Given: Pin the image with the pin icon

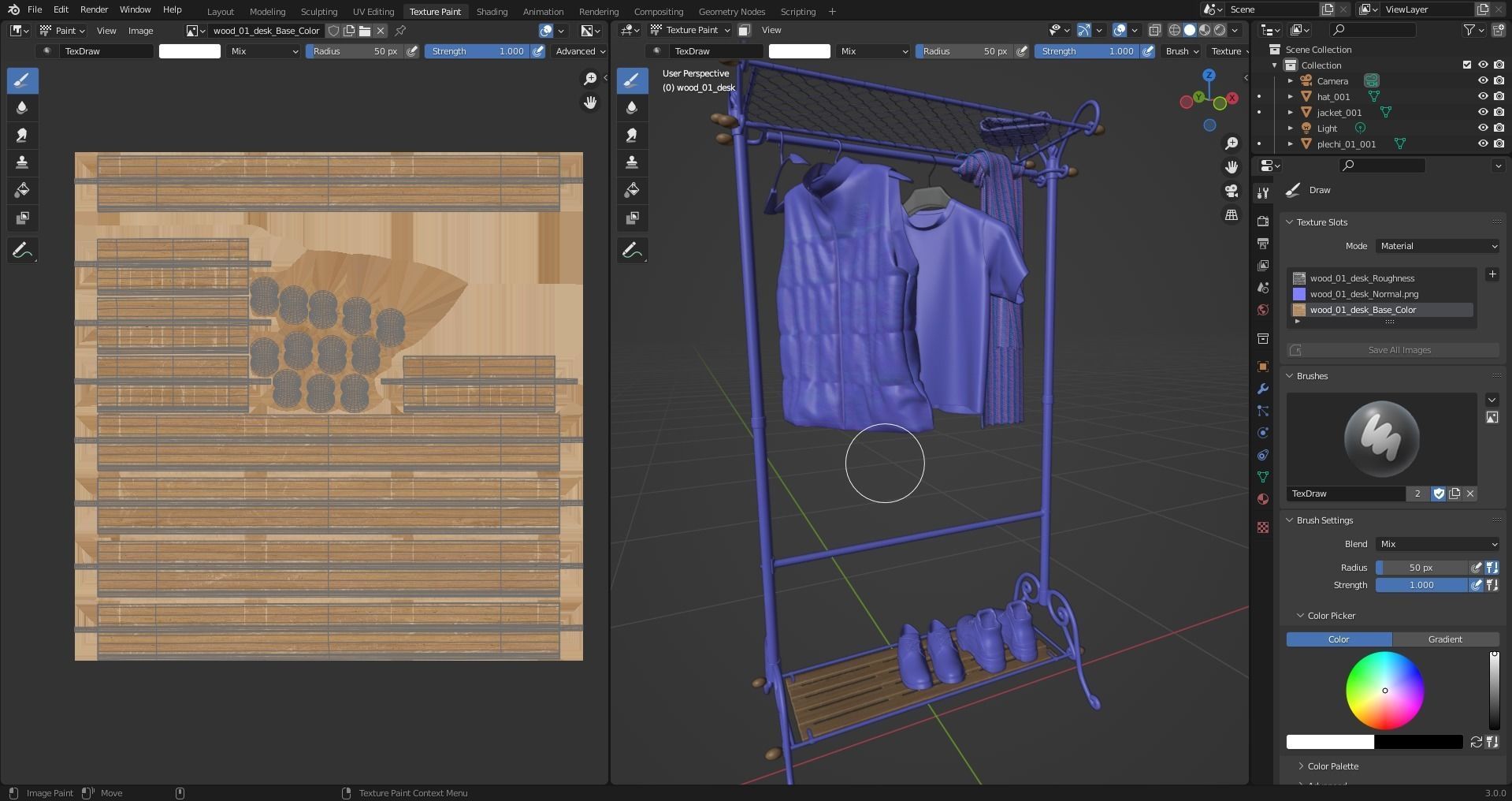Looking at the screenshot, I should [x=400, y=31].
